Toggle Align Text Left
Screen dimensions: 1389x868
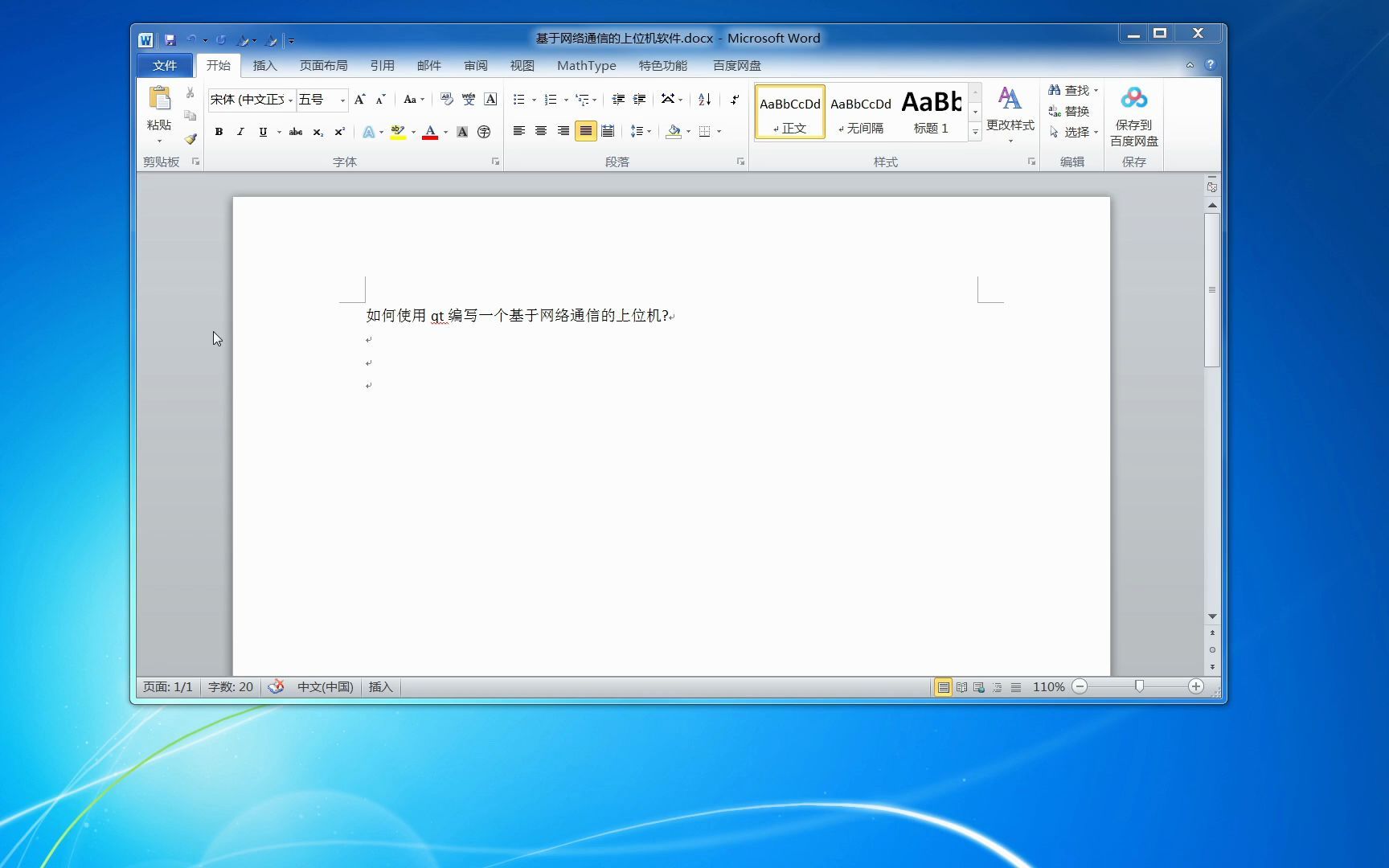click(x=519, y=132)
